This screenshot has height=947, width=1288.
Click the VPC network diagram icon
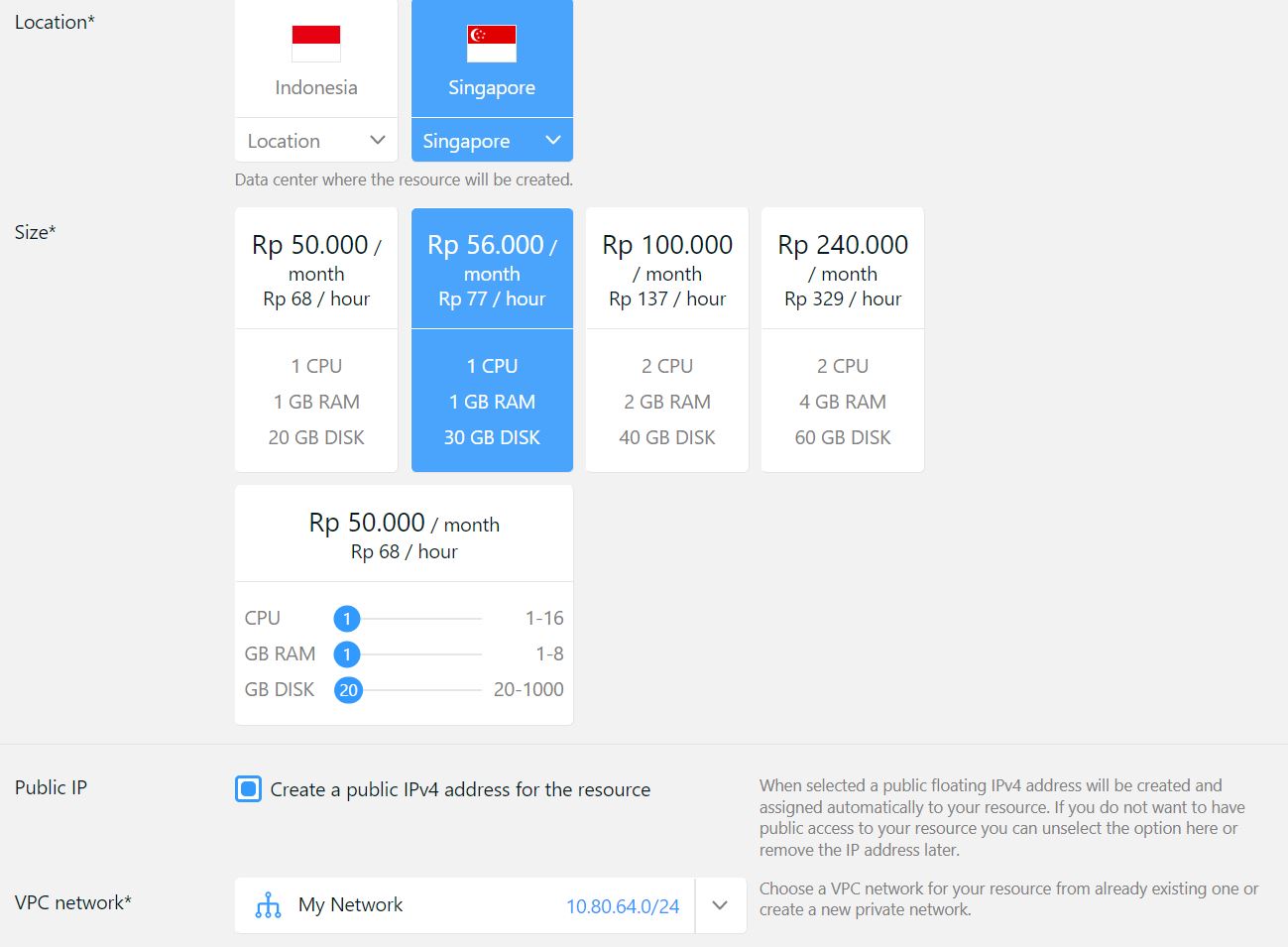(268, 905)
